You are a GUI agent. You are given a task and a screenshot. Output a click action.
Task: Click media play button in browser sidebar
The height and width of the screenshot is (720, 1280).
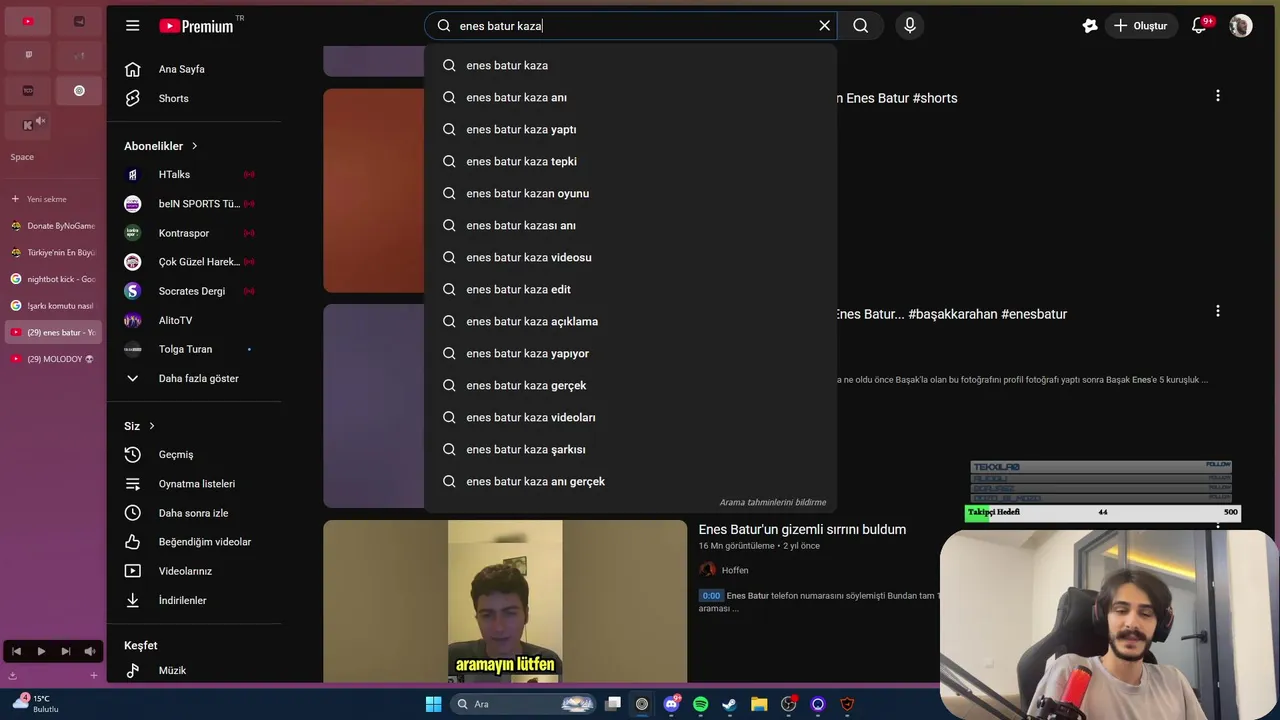[41, 651]
